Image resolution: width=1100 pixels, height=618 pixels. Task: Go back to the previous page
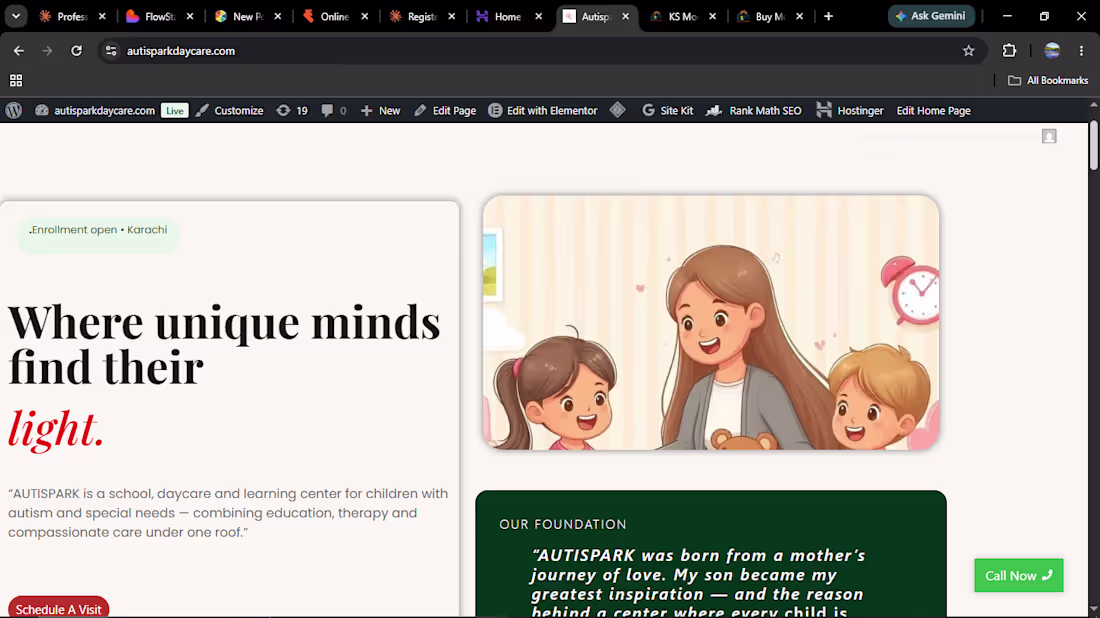pos(19,51)
